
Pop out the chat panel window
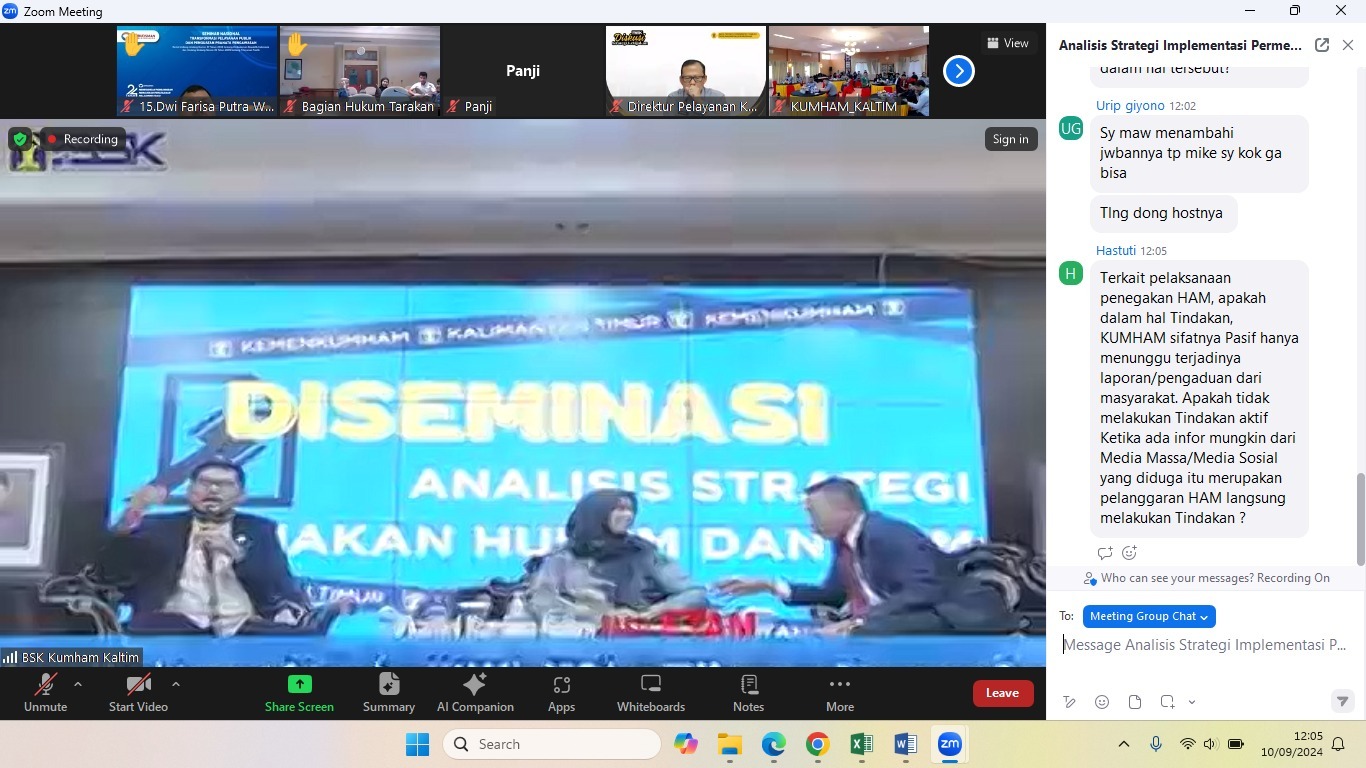tap(1322, 45)
